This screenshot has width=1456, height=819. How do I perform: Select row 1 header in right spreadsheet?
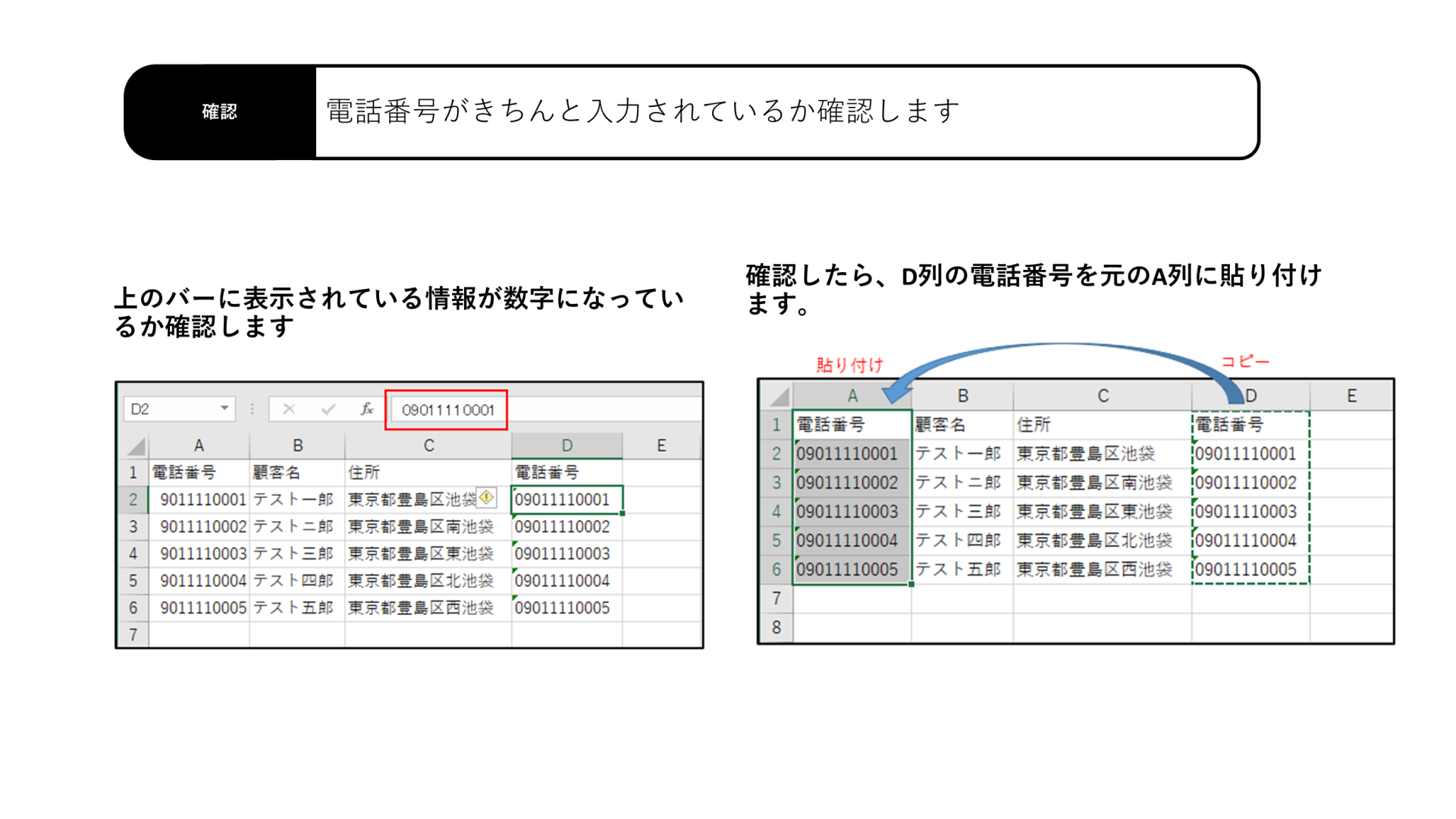pos(777,425)
